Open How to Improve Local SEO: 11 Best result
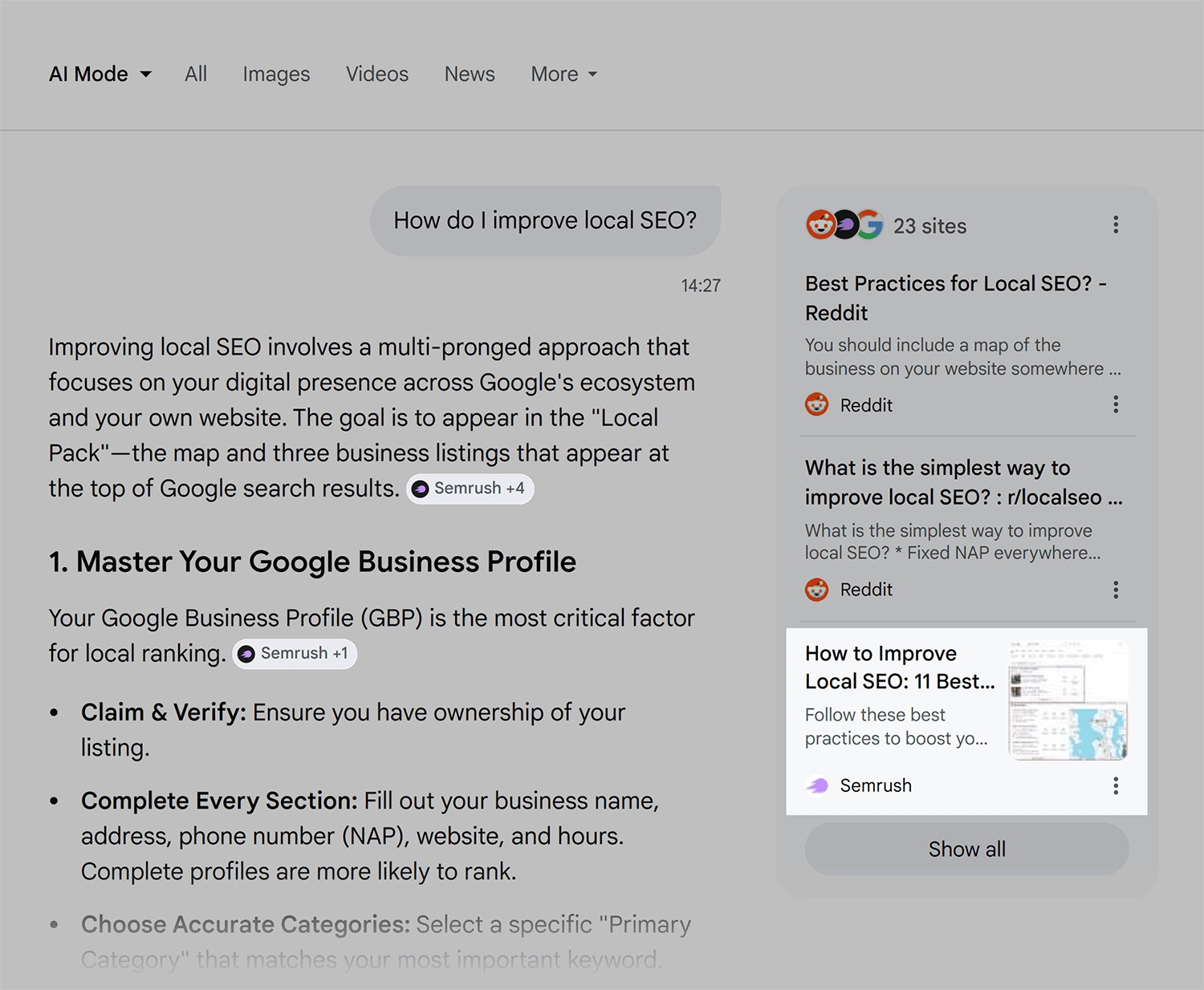The image size is (1204, 990). (x=900, y=667)
